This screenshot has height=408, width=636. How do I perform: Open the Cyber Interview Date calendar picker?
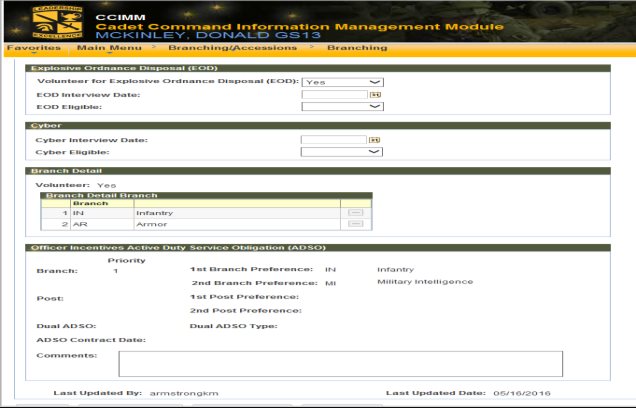(x=376, y=140)
